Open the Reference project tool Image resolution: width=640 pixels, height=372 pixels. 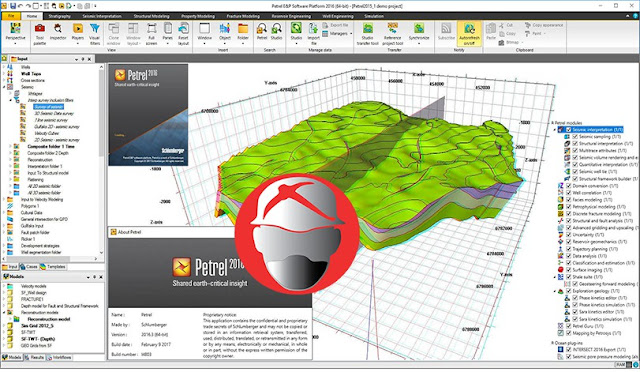(x=393, y=34)
